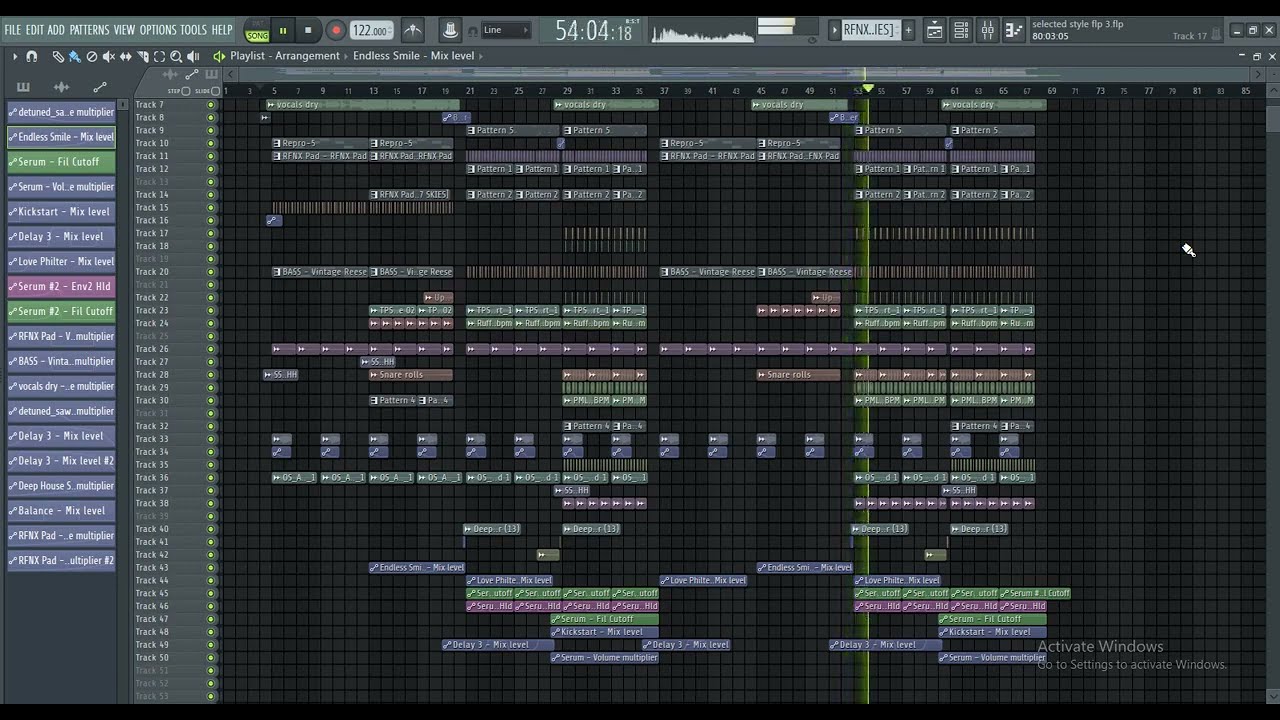The height and width of the screenshot is (720, 1280).
Task: Click the Record button
Action: (x=336, y=30)
